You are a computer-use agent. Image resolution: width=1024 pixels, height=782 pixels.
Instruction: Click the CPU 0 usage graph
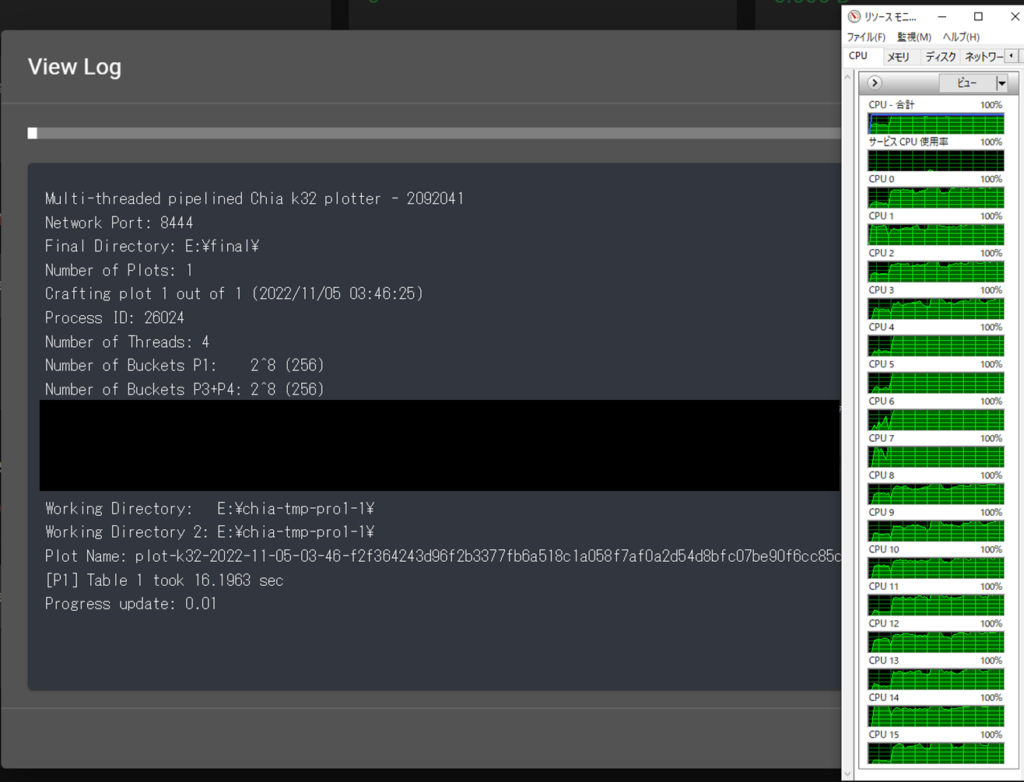pyautogui.click(x=935, y=198)
